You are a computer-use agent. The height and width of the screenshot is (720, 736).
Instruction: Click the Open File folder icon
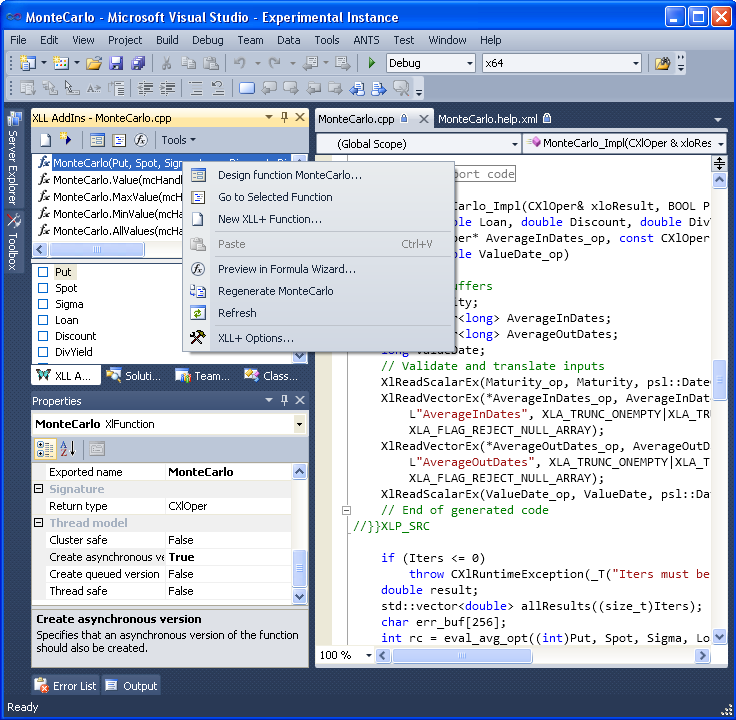[93, 63]
